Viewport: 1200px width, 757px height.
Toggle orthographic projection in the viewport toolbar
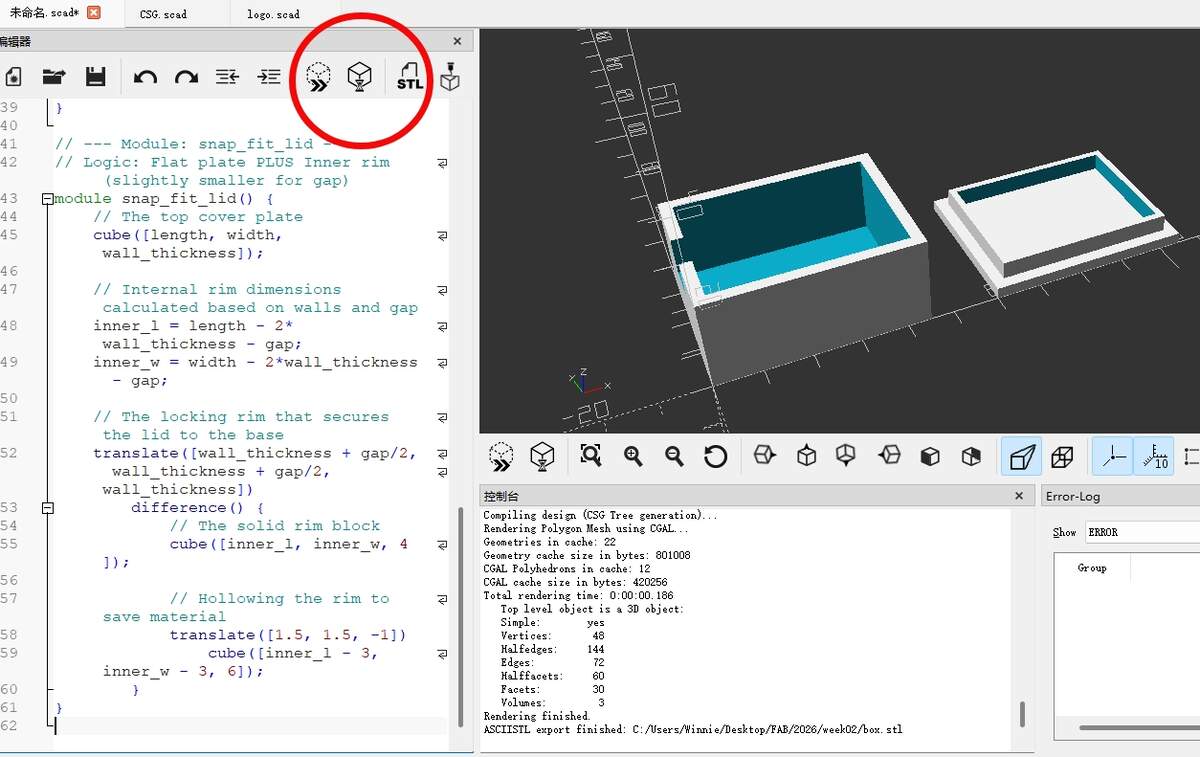1062,456
